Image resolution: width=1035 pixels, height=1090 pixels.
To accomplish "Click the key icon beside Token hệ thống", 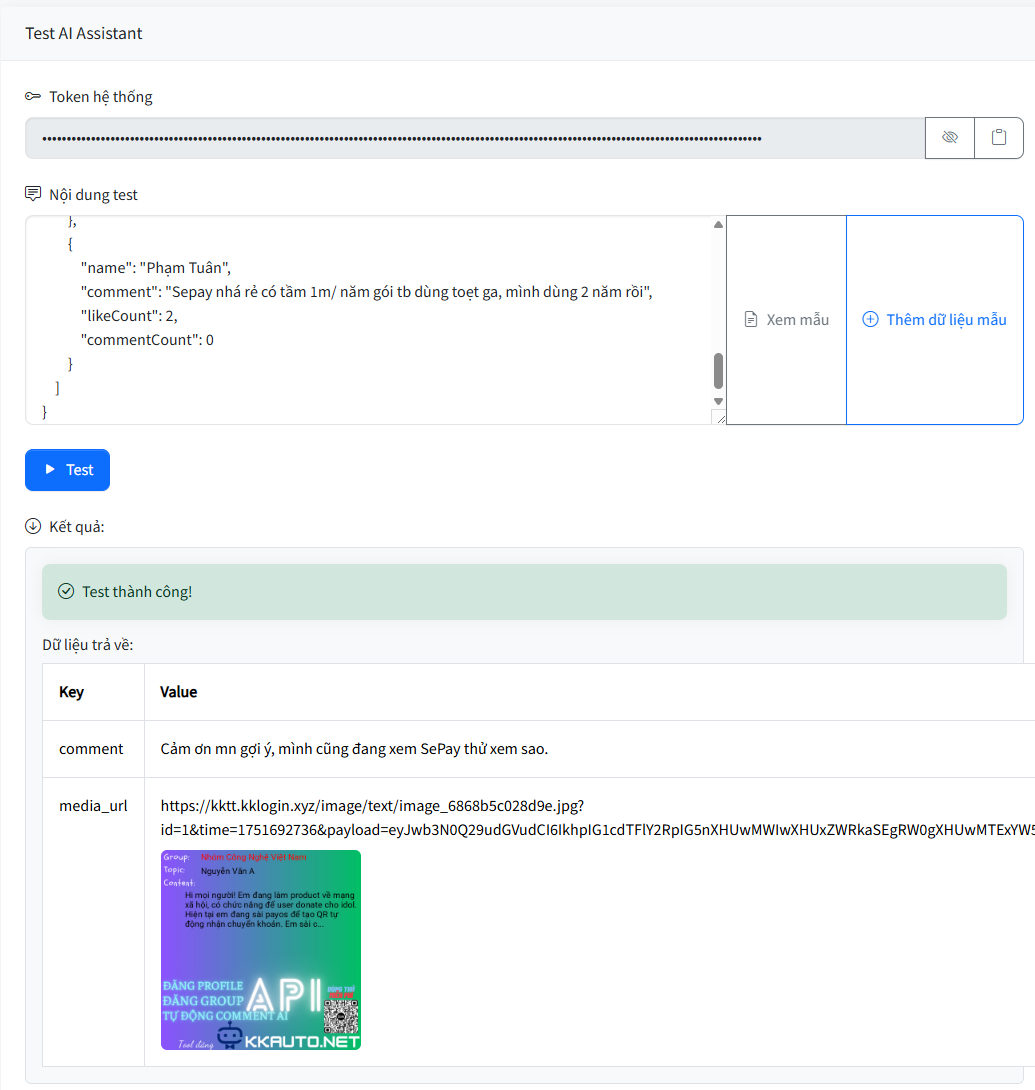I will [33, 96].
